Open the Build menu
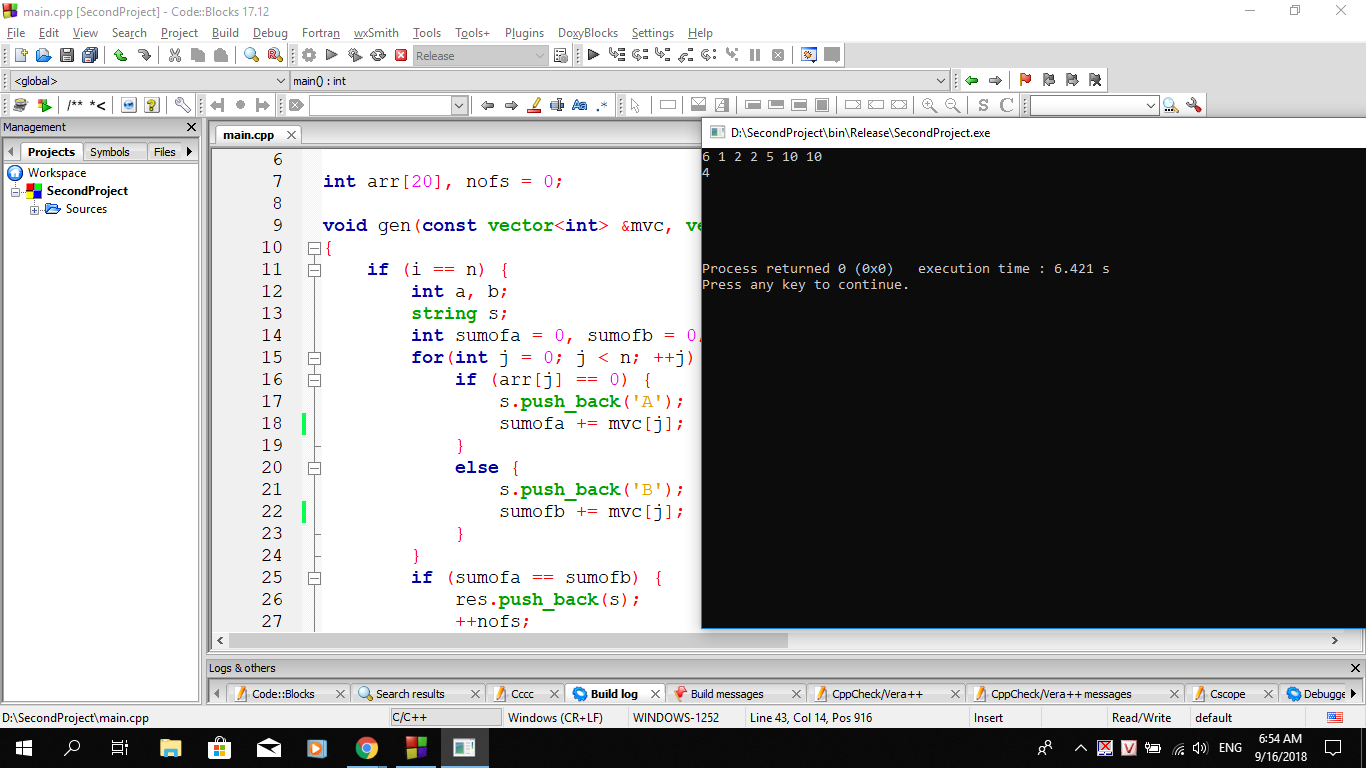 click(225, 33)
